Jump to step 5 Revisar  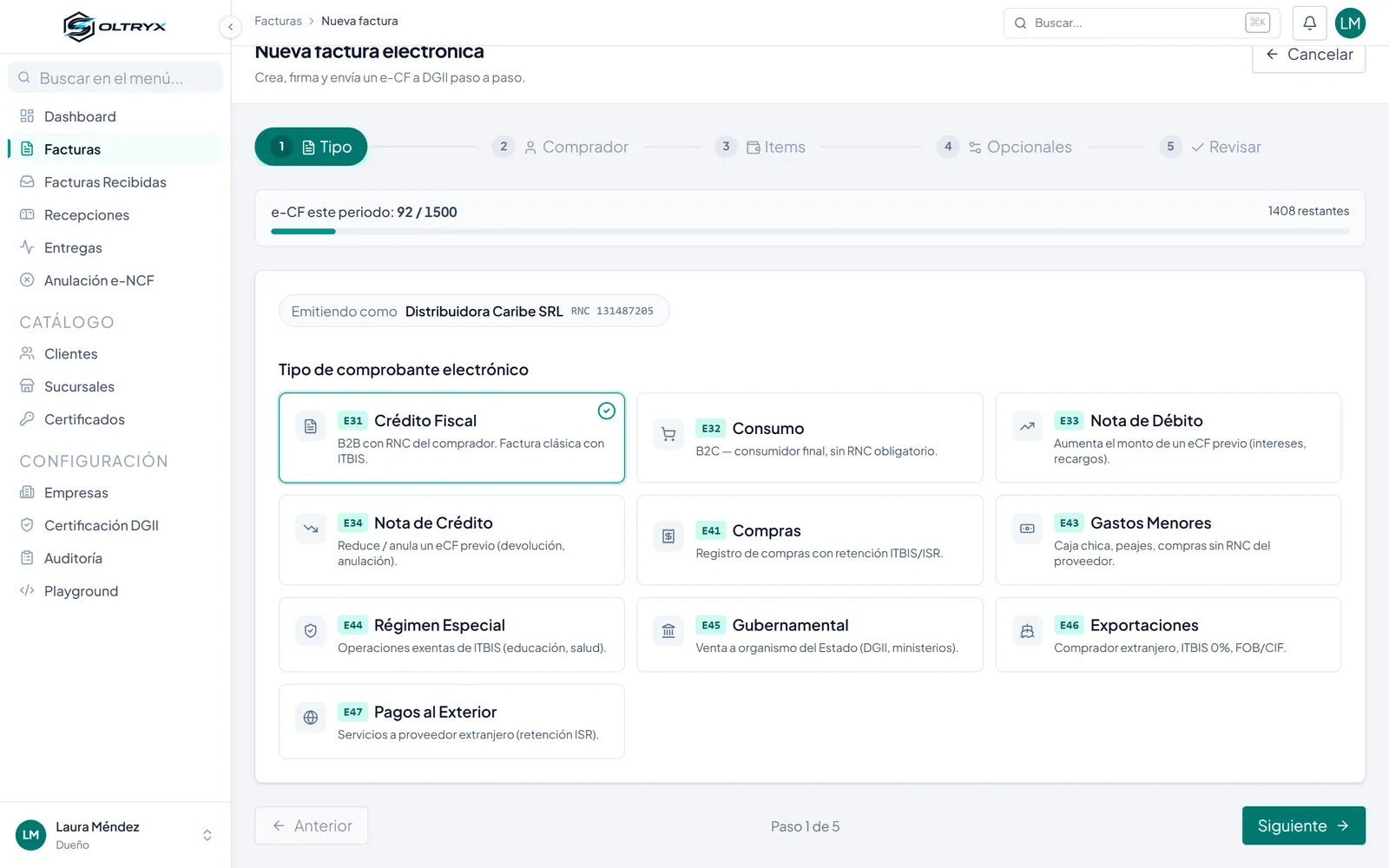click(1210, 147)
